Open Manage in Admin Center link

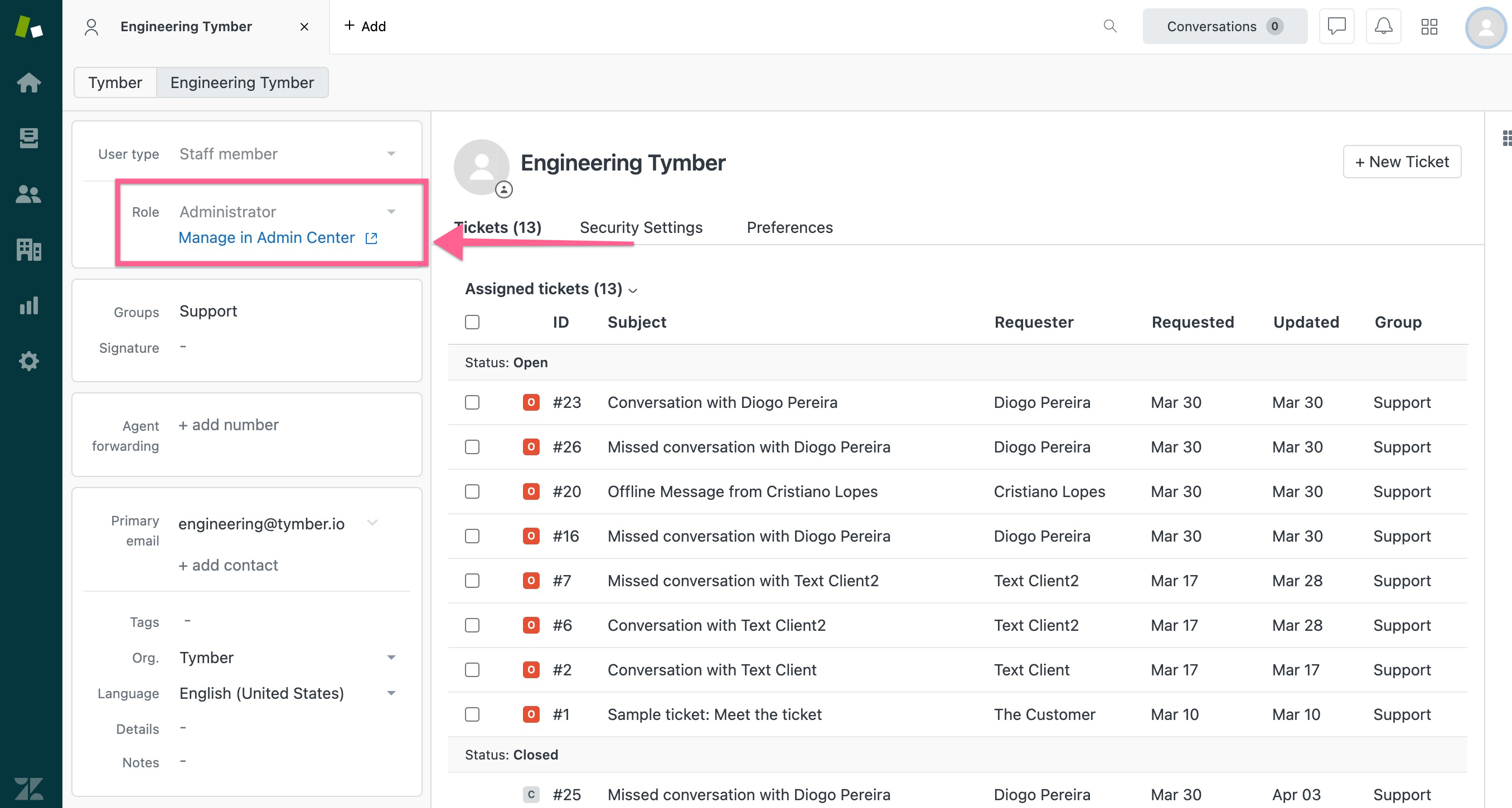(x=267, y=237)
